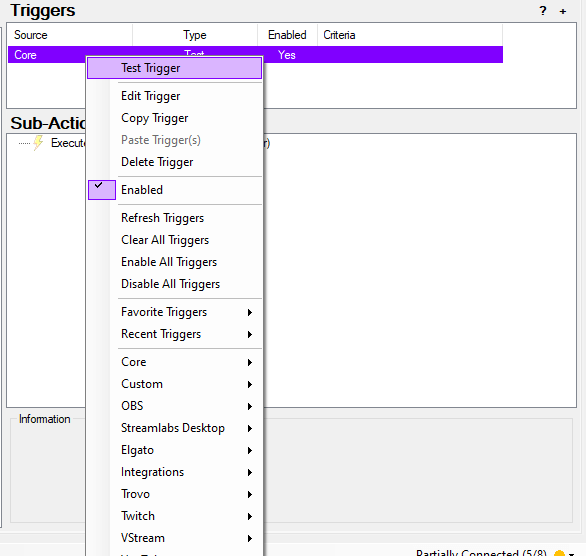Viewport: 586px width, 556px height.
Task: Open the Core triggers submenu
Action: [x=175, y=362]
